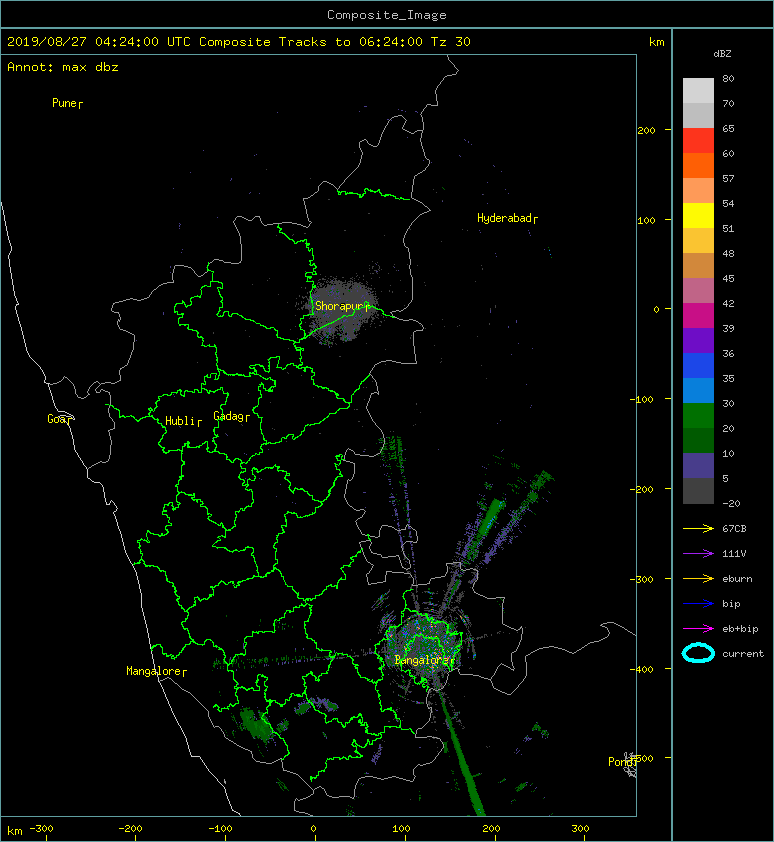Click the purple 111V arrow legend icon
Image resolution: width=774 pixels, height=842 pixels.
pos(698,554)
